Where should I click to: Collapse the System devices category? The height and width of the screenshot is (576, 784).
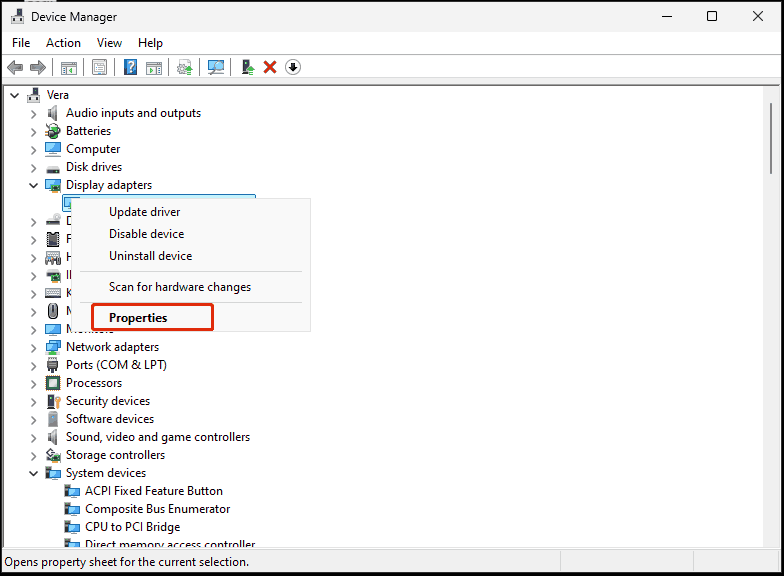[x=33, y=473]
